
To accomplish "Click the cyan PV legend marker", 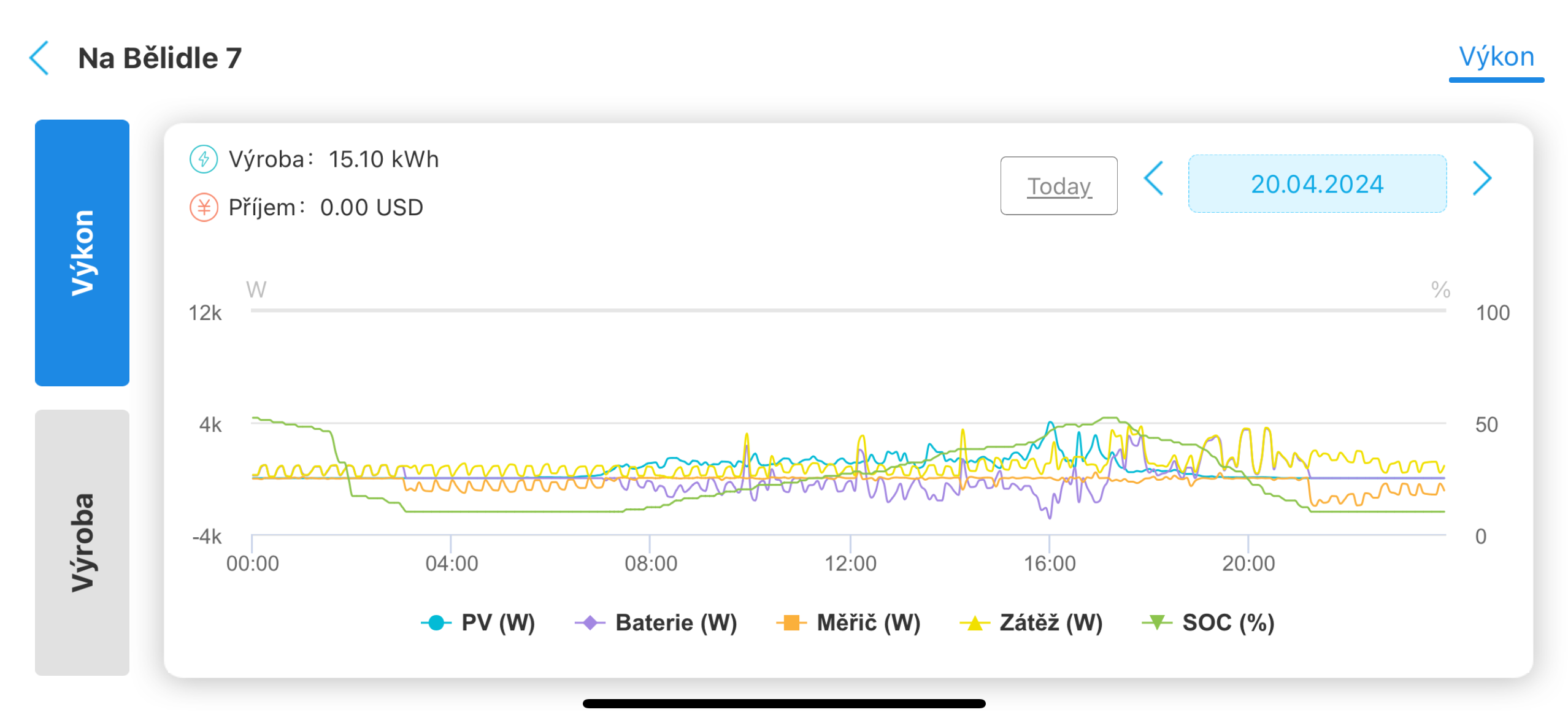I will coord(436,622).
